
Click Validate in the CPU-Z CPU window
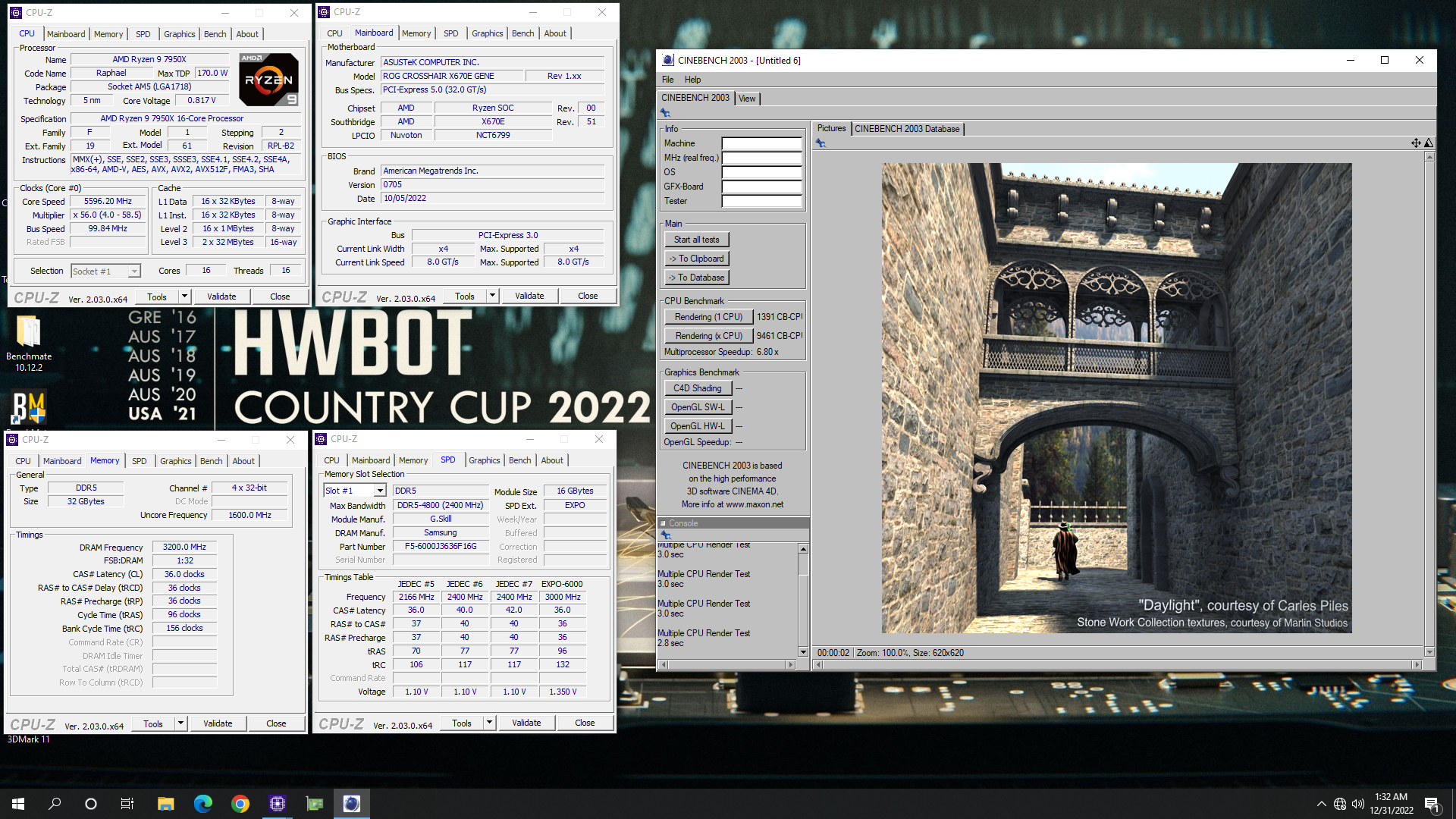click(x=221, y=297)
